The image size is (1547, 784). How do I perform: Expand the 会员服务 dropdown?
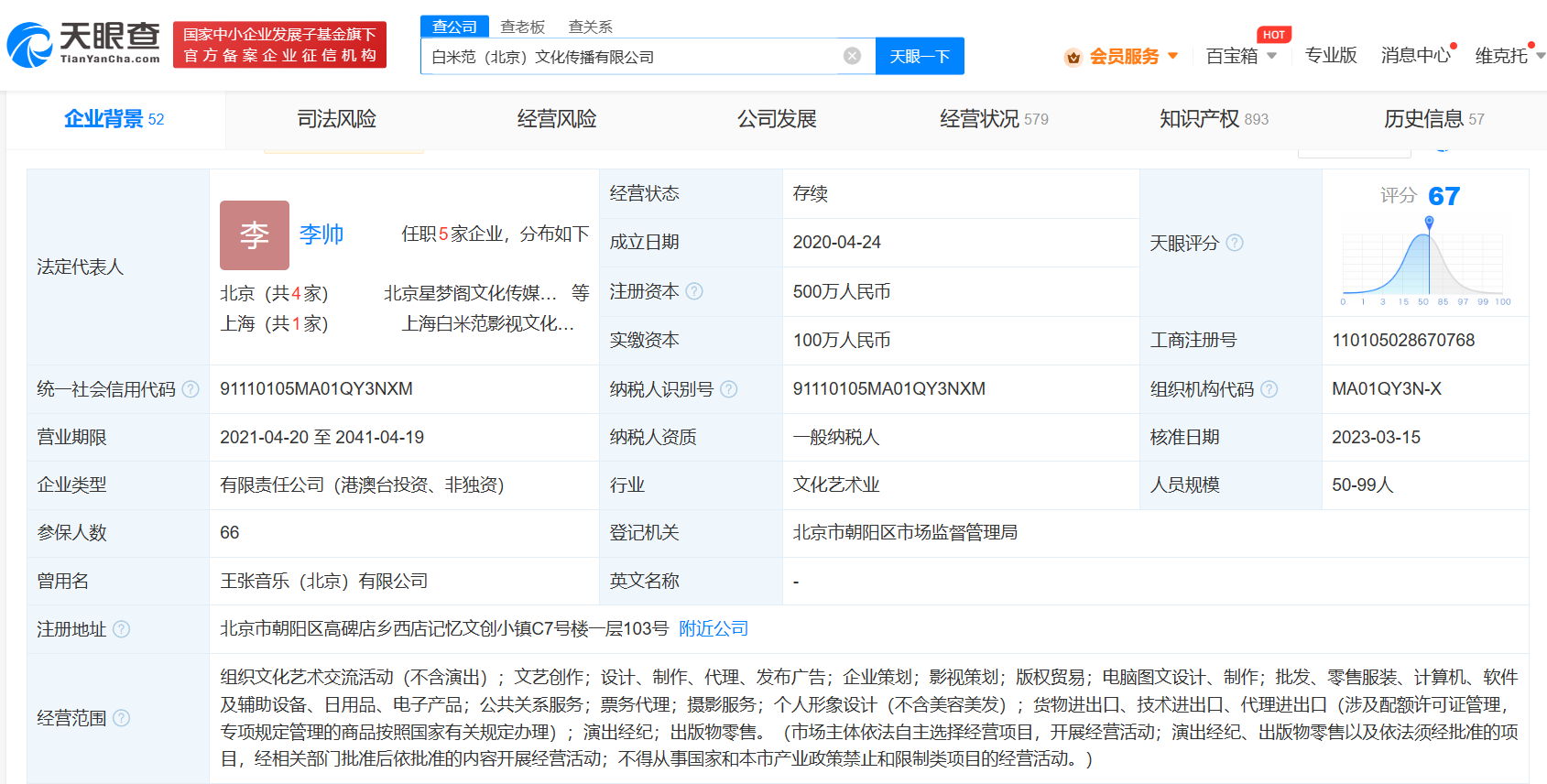coord(1173,56)
